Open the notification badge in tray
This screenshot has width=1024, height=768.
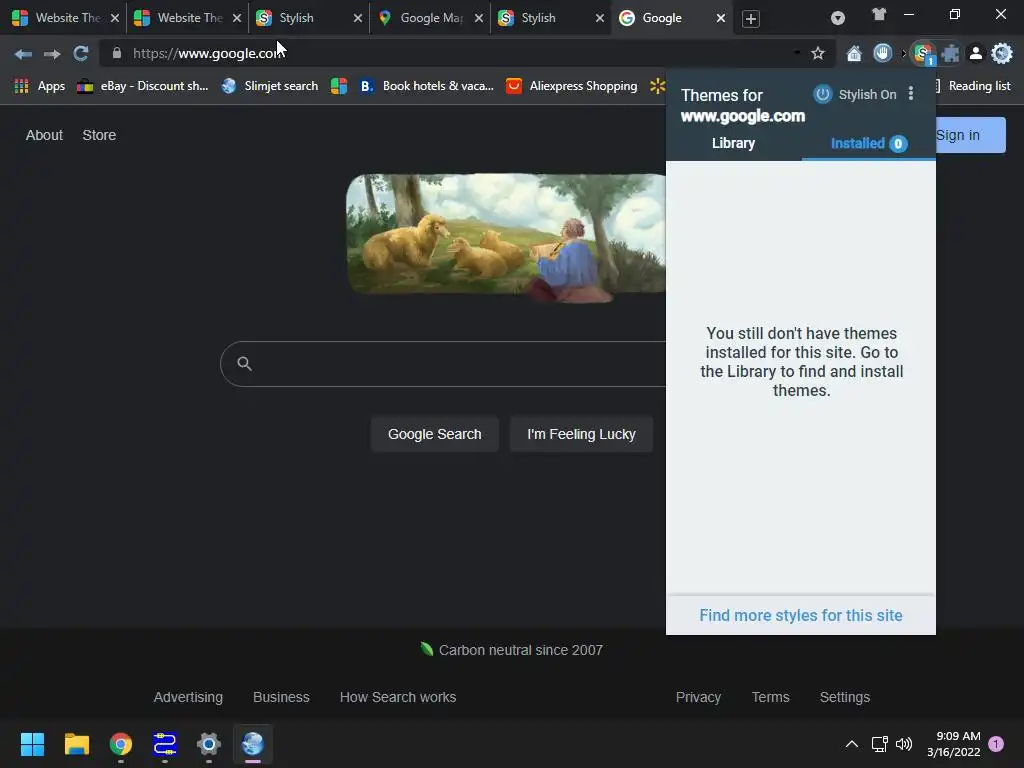point(996,744)
